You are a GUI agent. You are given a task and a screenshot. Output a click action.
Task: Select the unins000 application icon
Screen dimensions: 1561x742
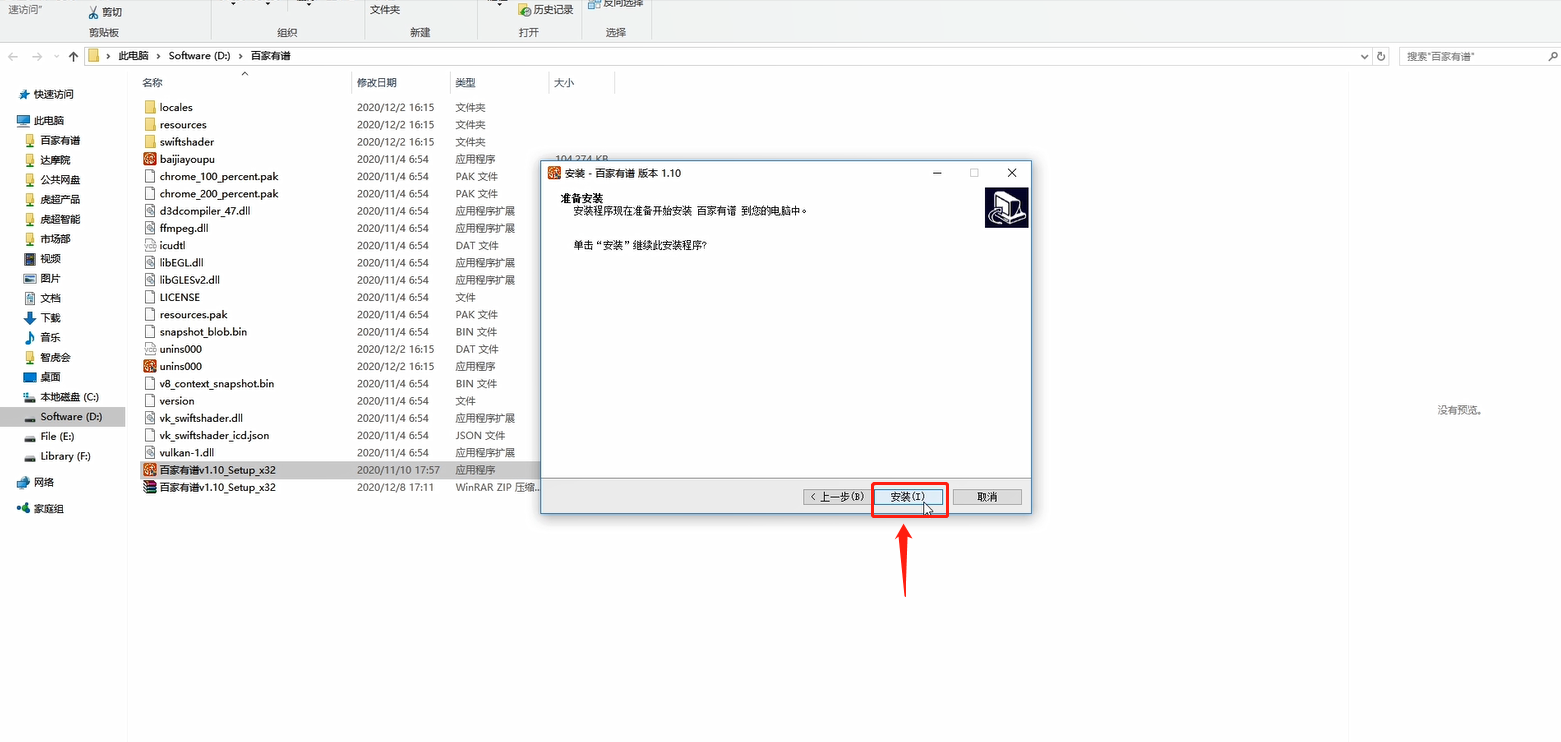click(x=150, y=366)
